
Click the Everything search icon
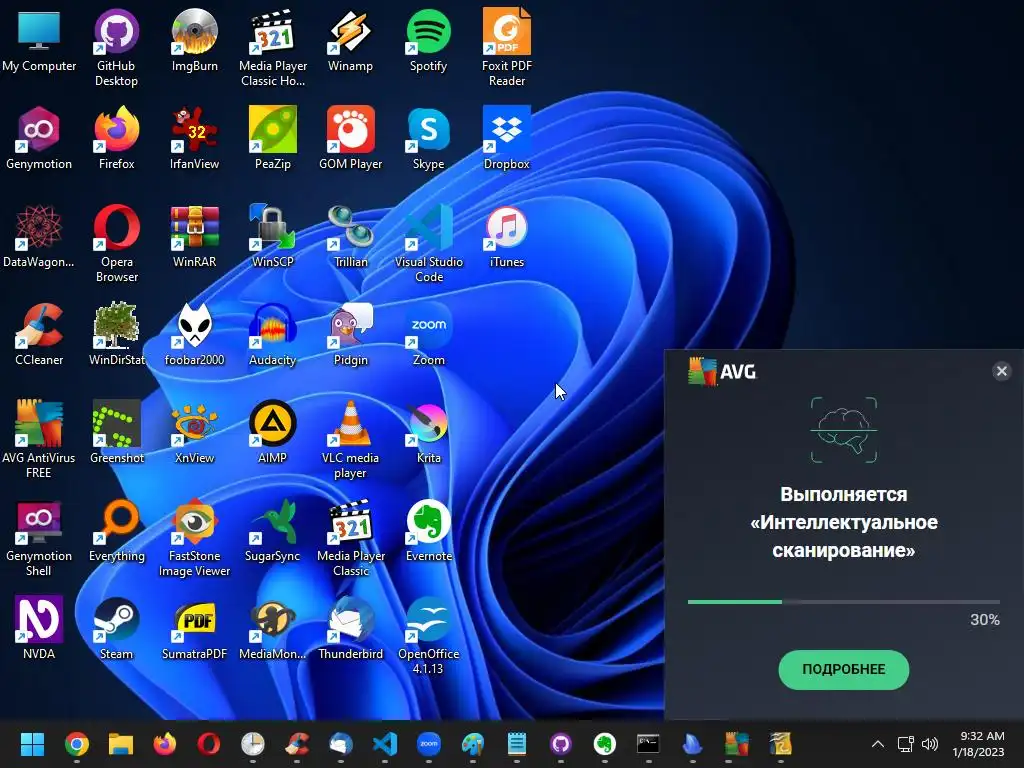tap(116, 530)
